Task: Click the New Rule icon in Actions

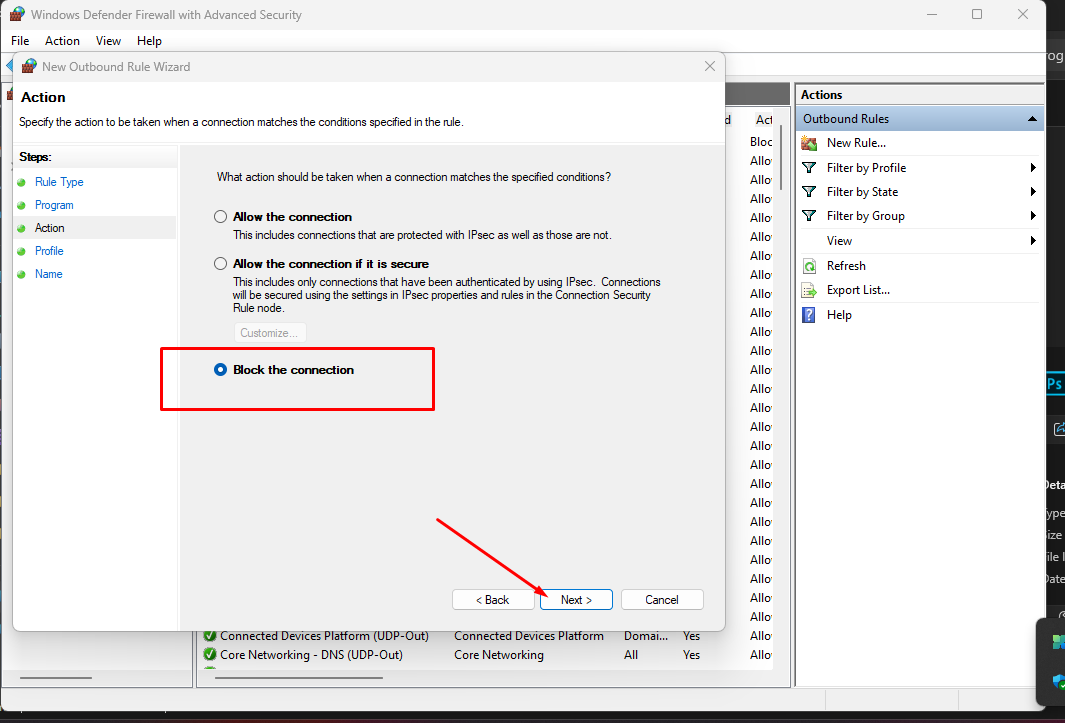Action: (x=809, y=143)
